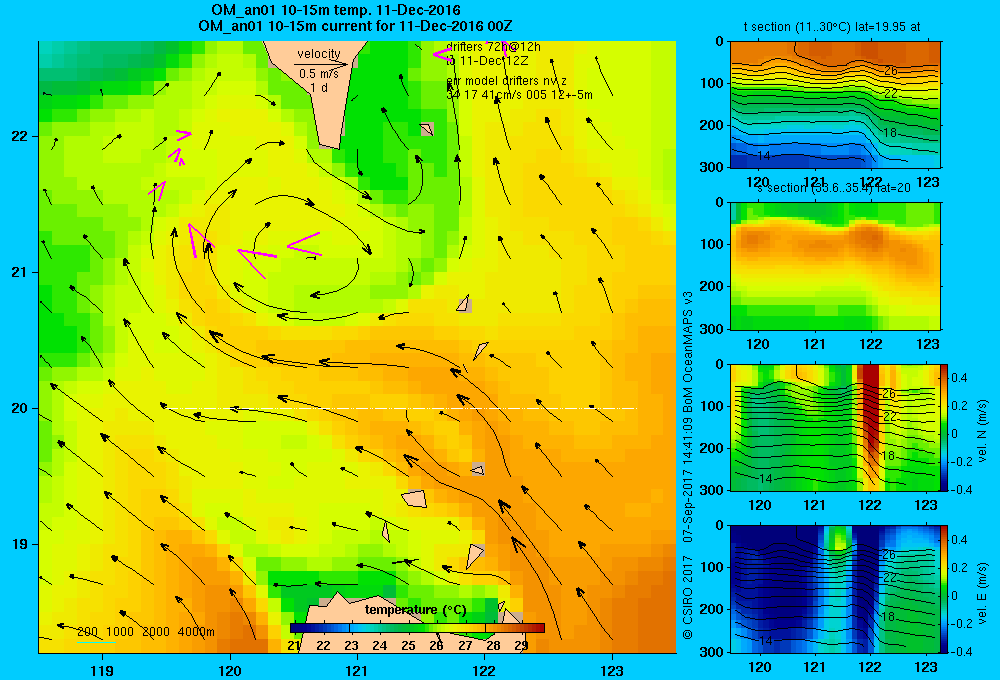1000x680 pixels.
Task: Click the '34 17 41cm/s 005 12+-5m' statistics text
Action: 519,95
